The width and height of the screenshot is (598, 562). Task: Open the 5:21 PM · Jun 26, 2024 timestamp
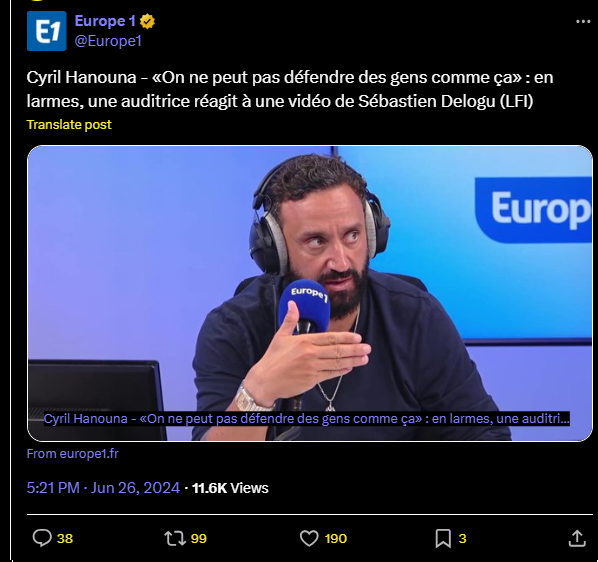[103, 488]
